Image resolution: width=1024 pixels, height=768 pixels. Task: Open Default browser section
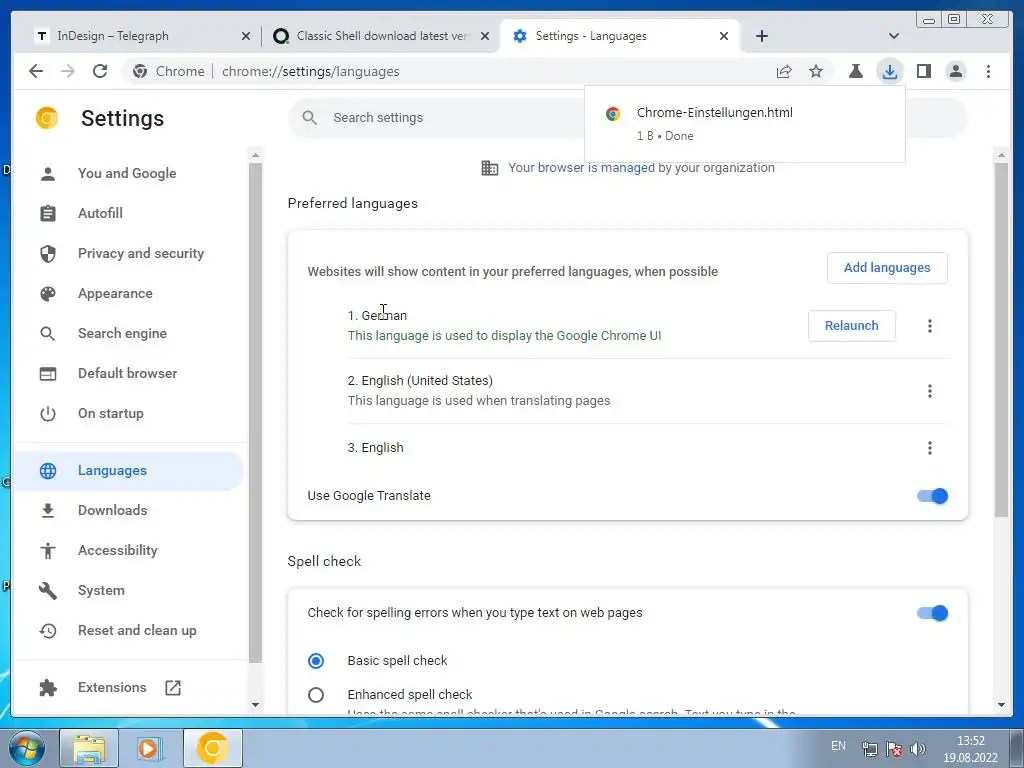[x=127, y=374]
